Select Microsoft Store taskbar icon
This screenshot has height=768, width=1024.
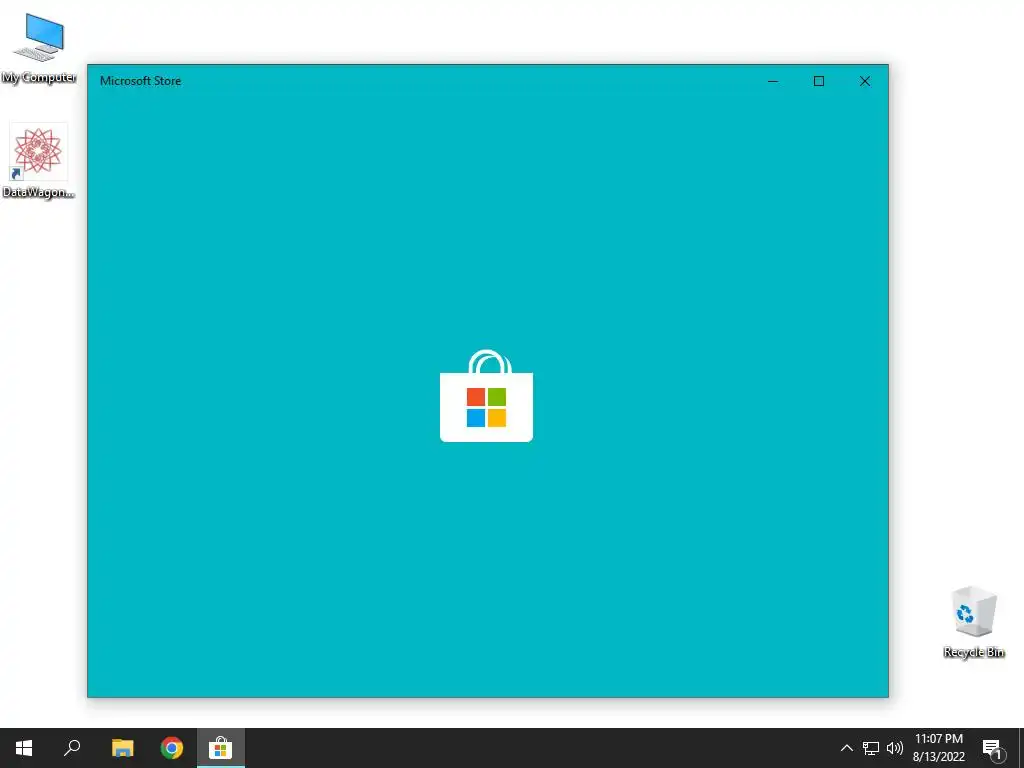221,748
